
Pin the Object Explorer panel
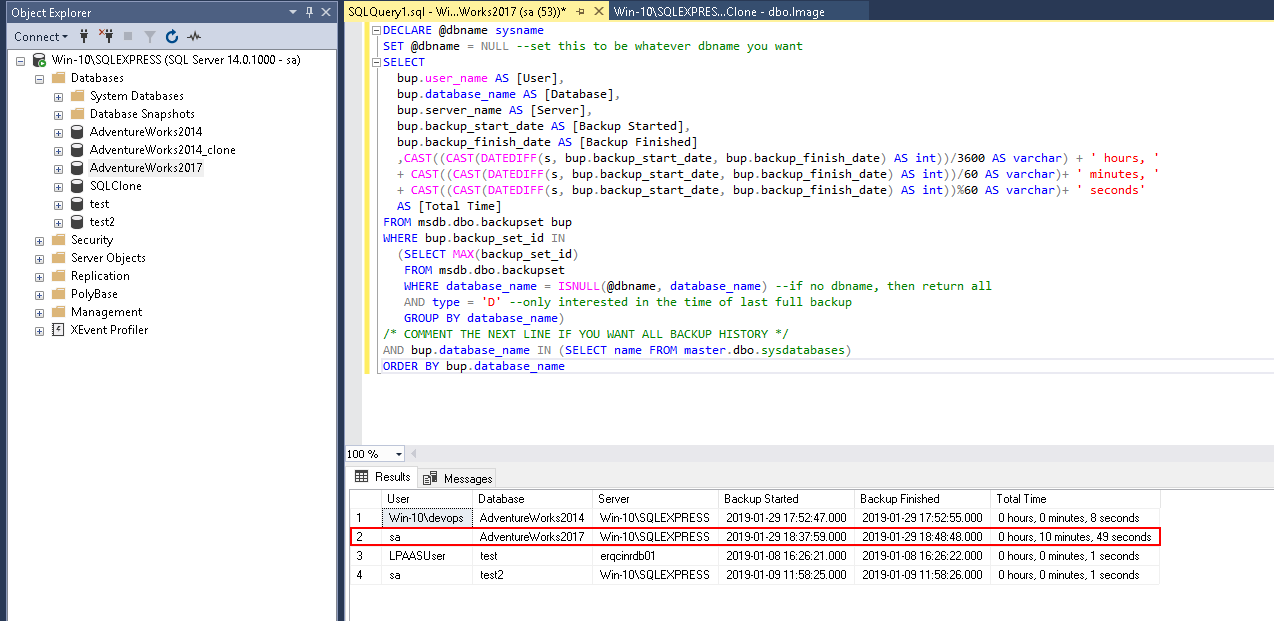point(310,12)
